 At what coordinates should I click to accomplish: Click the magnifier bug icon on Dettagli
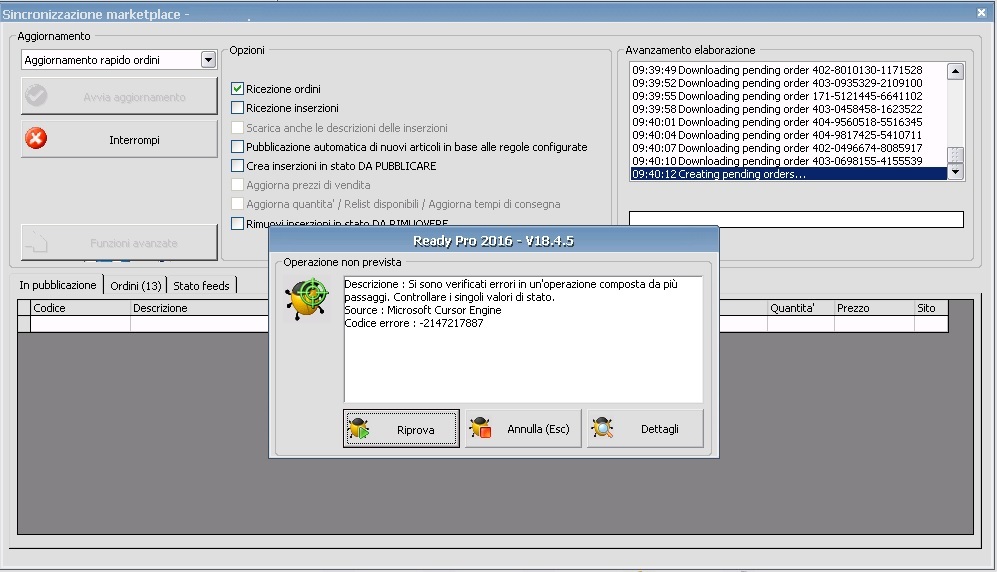602,428
